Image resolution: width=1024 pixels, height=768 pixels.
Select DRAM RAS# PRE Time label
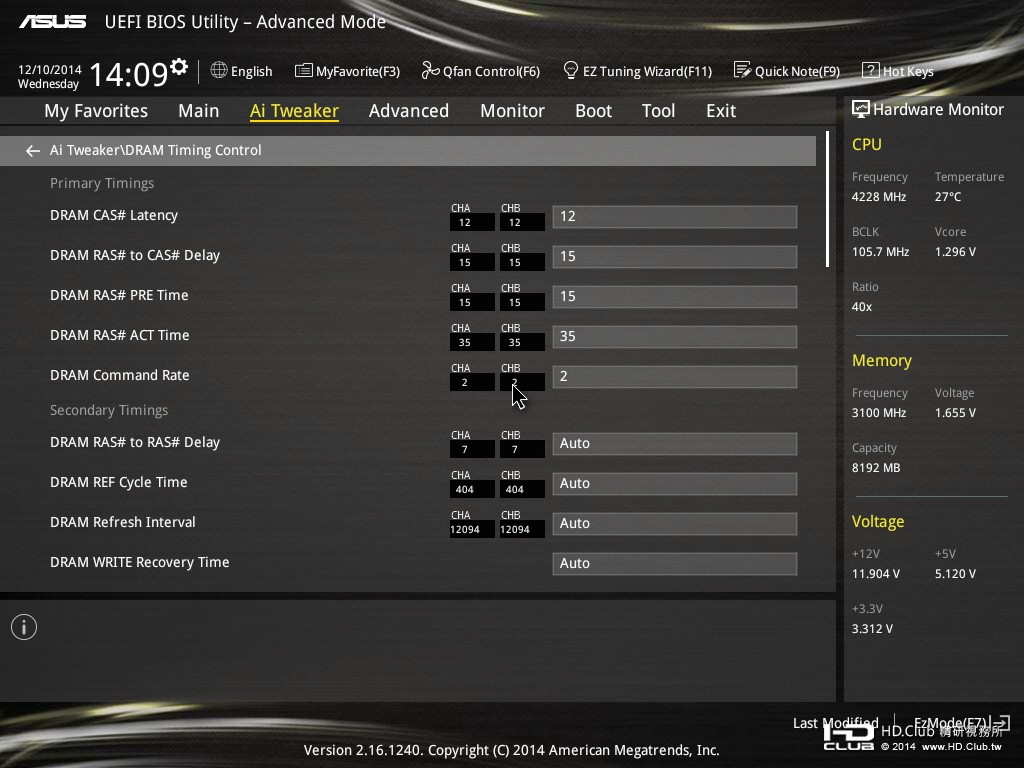point(119,295)
